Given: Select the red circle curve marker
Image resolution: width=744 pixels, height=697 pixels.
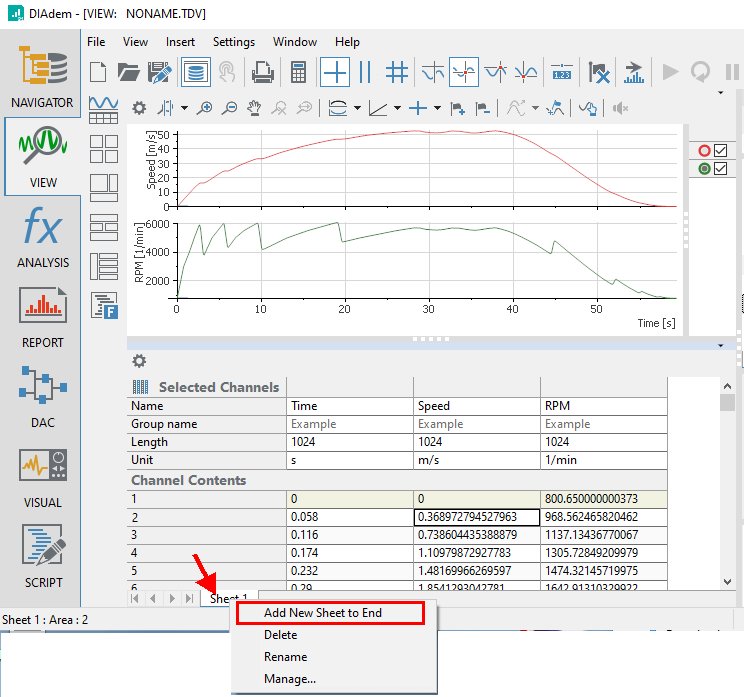Looking at the screenshot, I should (703, 151).
